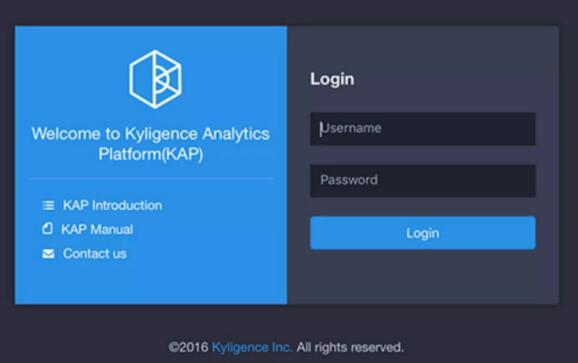Submit with the blue Login button
578x363 pixels.
[423, 233]
